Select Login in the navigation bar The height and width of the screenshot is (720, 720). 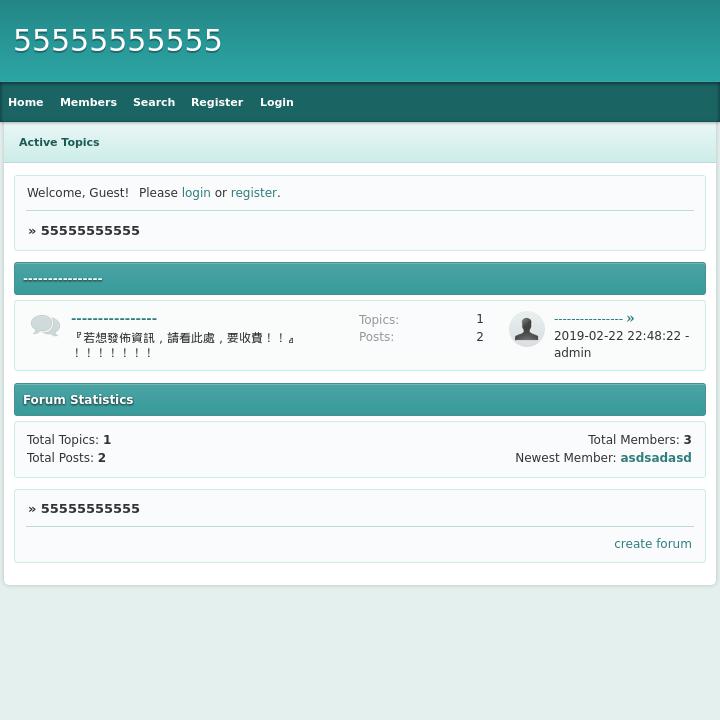tap(276, 102)
